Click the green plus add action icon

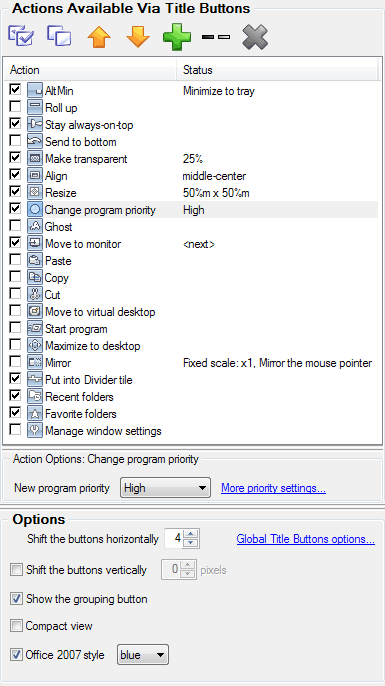click(x=177, y=37)
